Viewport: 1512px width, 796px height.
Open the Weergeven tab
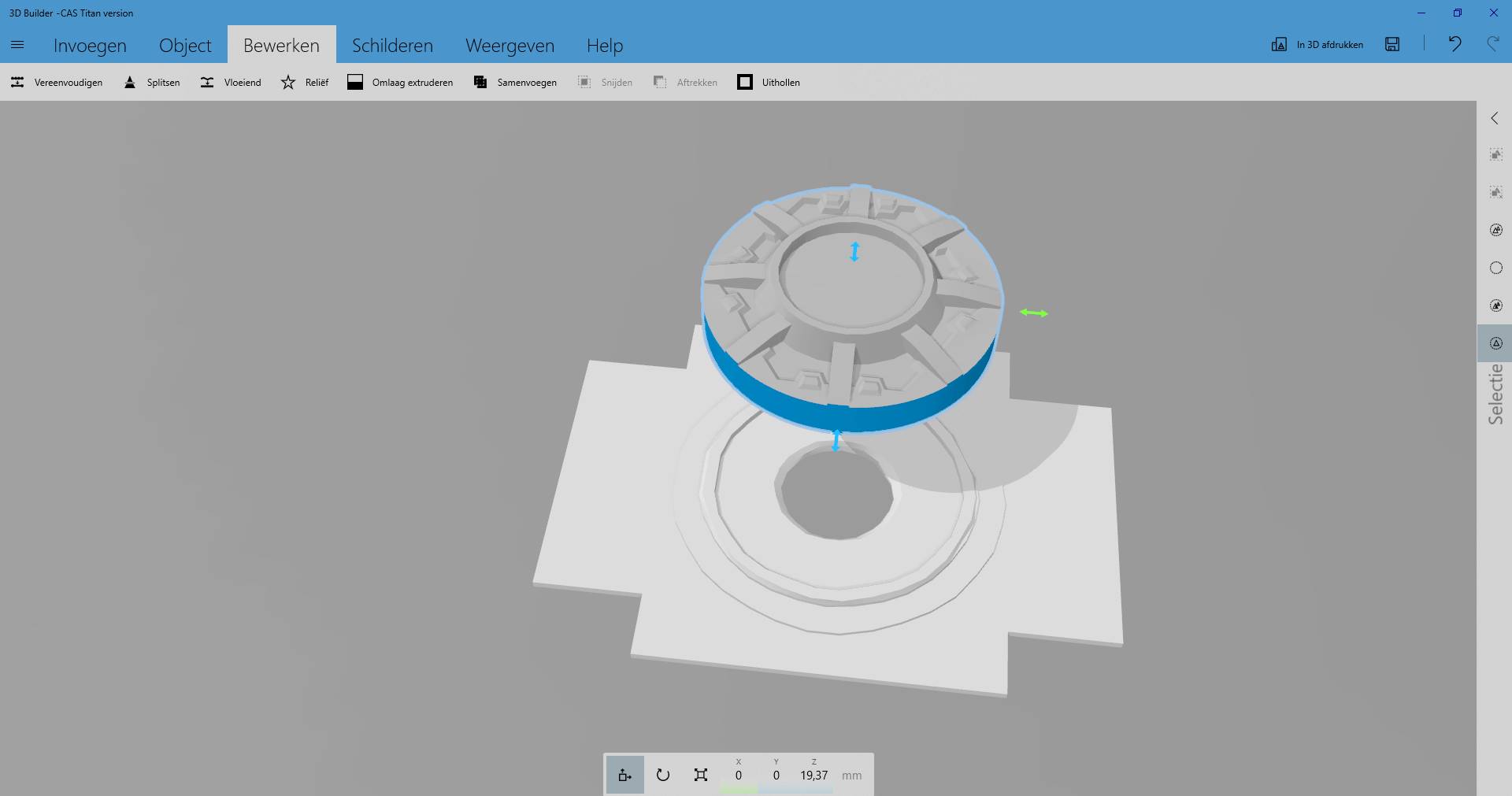tap(510, 46)
